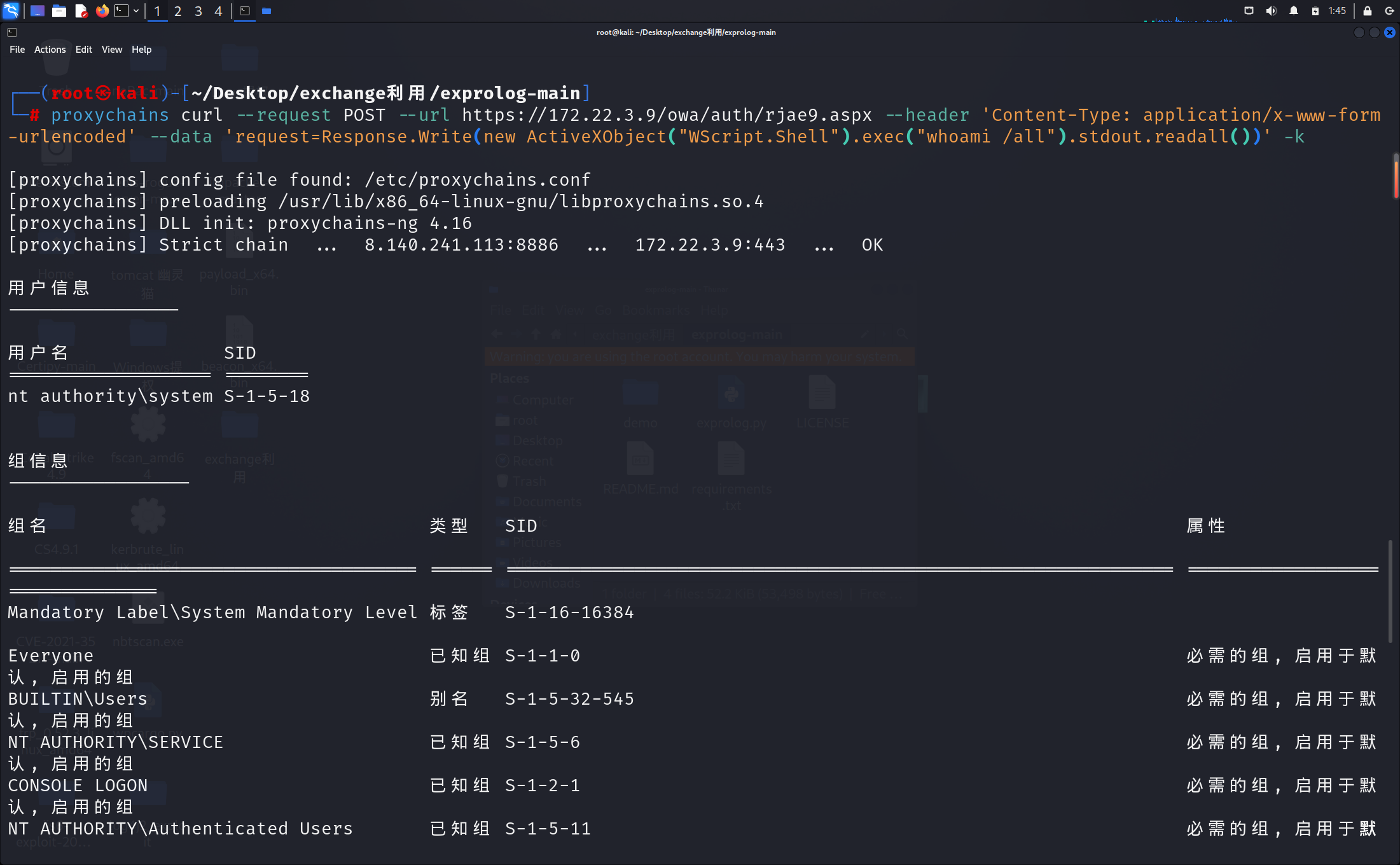The width and height of the screenshot is (1400, 865).
Task: Open the Help menu
Action: (x=141, y=50)
